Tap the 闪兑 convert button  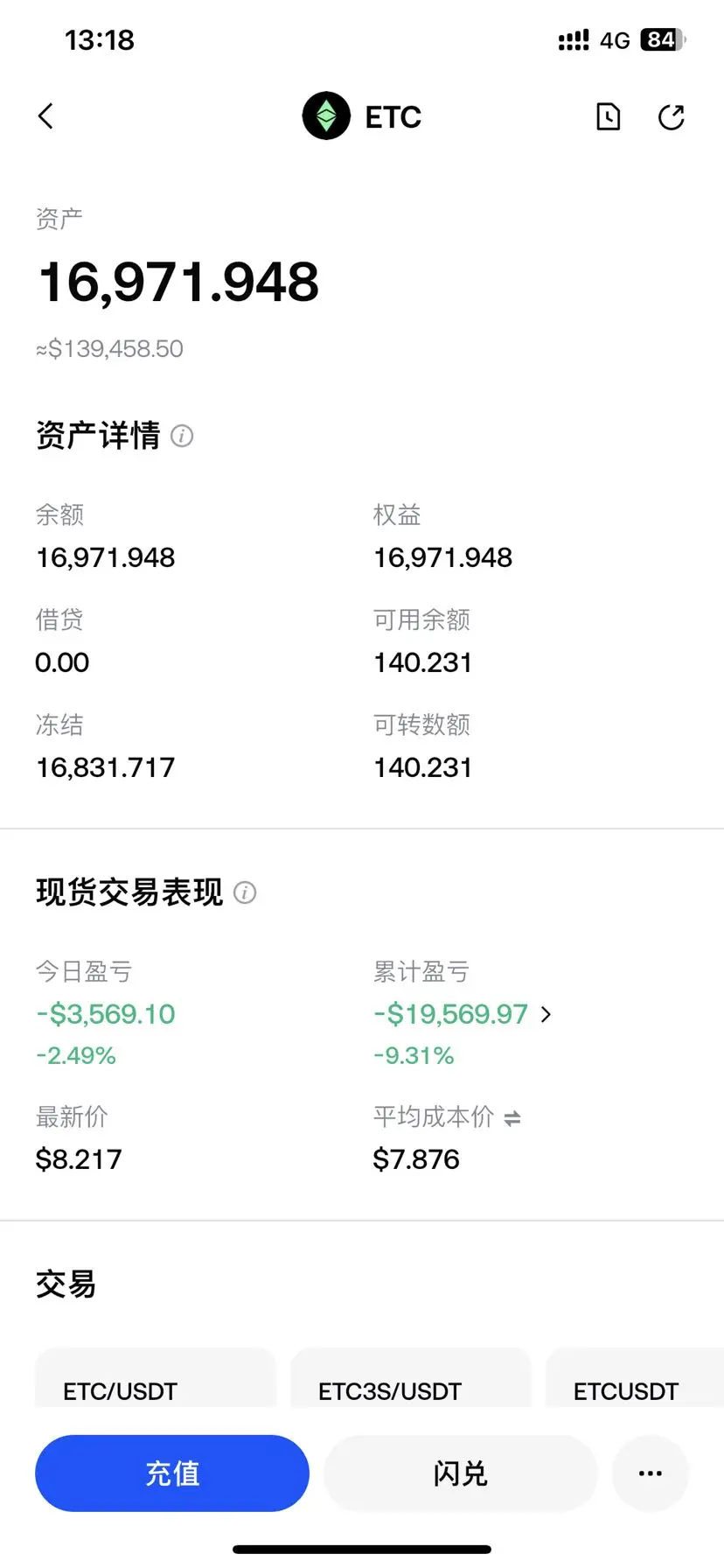[461, 1473]
